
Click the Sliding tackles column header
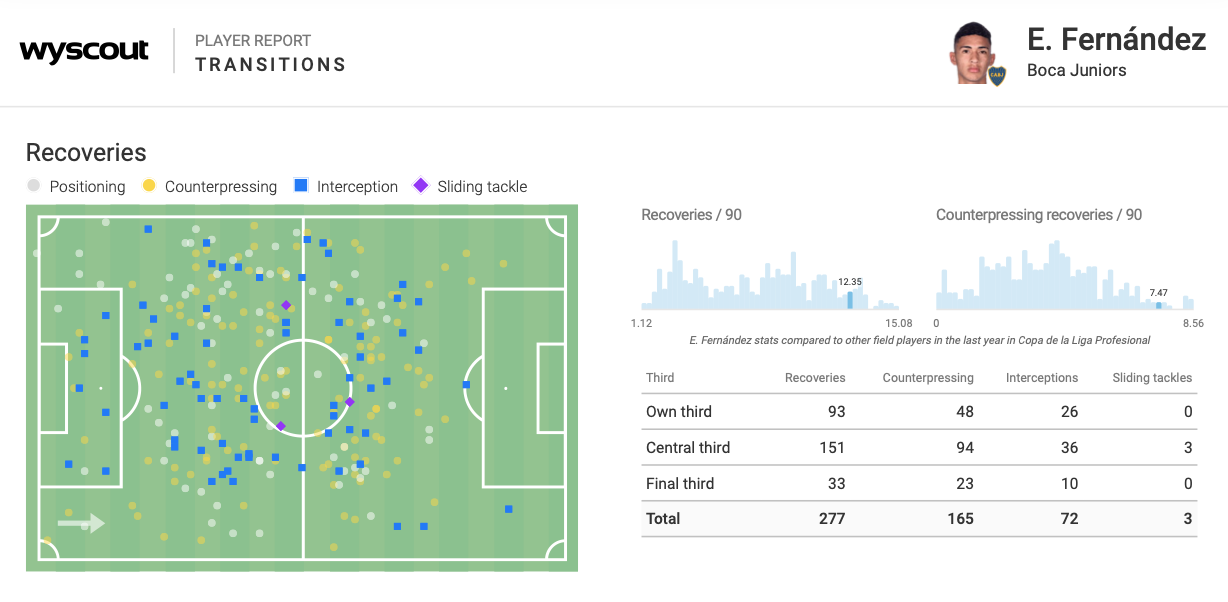(1152, 378)
